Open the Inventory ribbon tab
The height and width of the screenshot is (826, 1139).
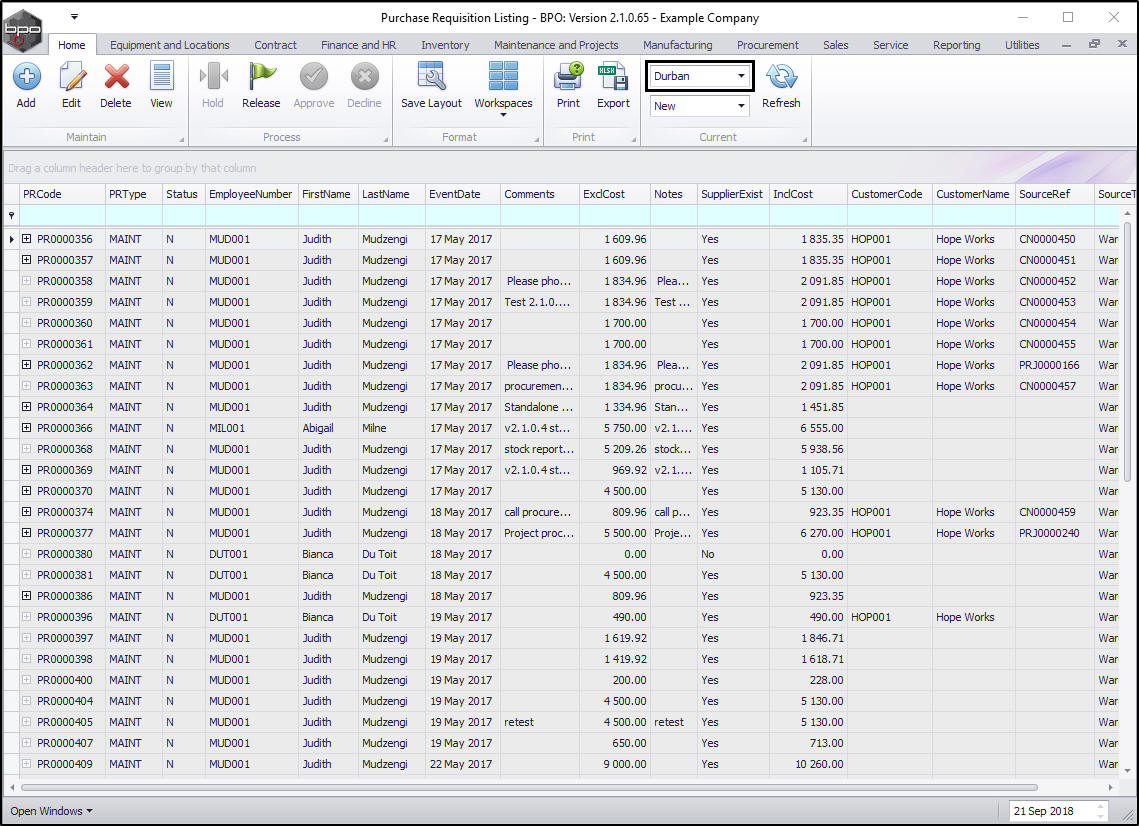pos(445,45)
